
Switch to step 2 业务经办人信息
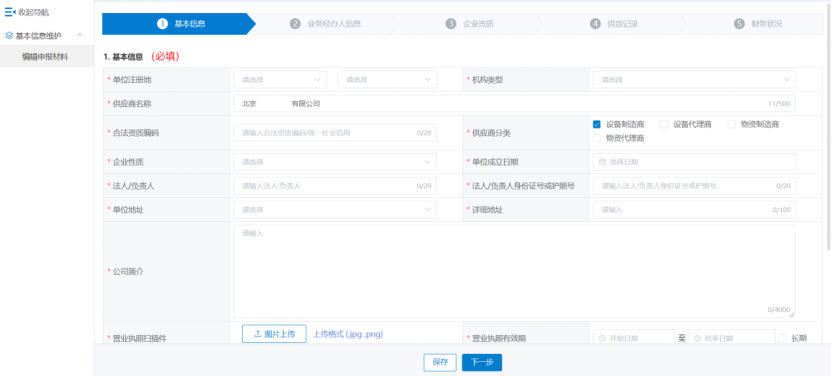(x=325, y=24)
